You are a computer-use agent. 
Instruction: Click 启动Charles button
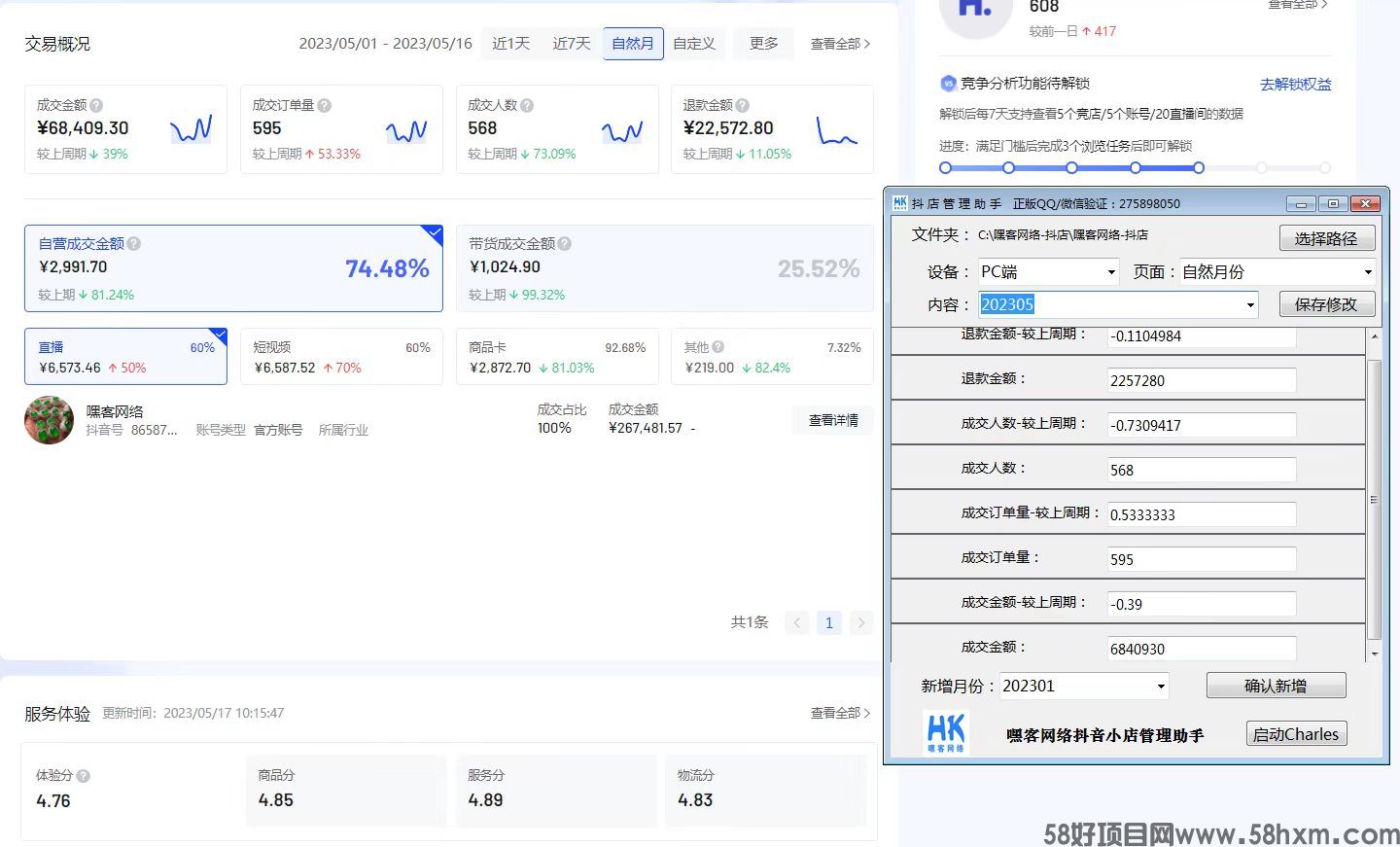click(1296, 734)
